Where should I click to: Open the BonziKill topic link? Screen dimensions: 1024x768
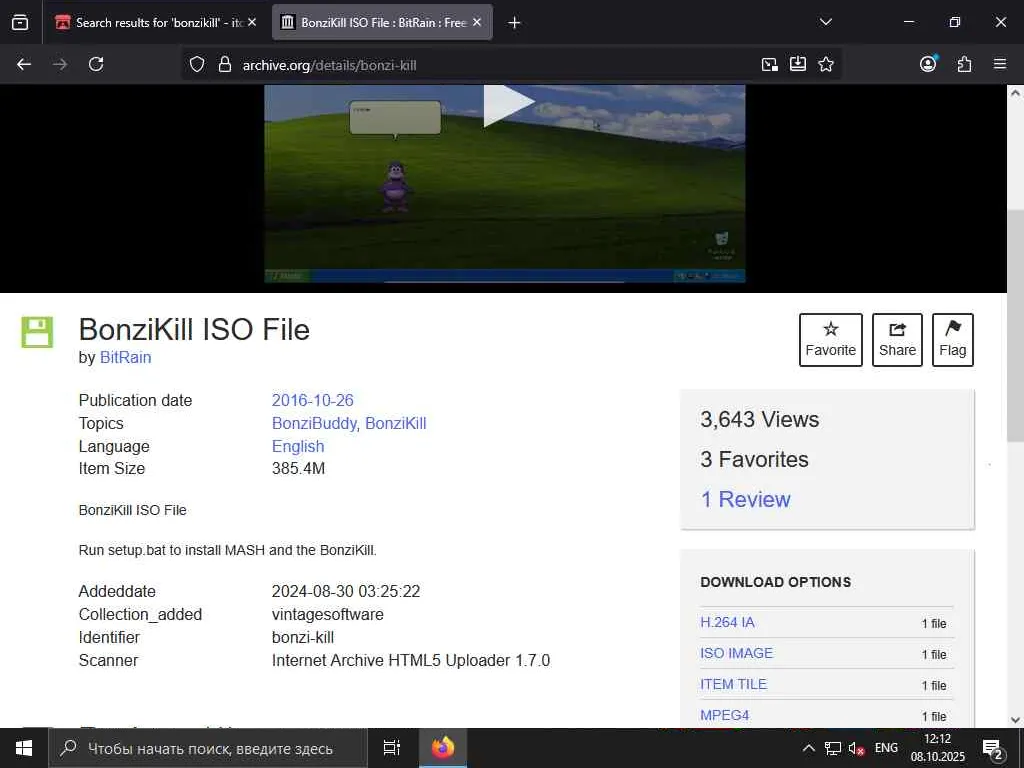(x=396, y=423)
